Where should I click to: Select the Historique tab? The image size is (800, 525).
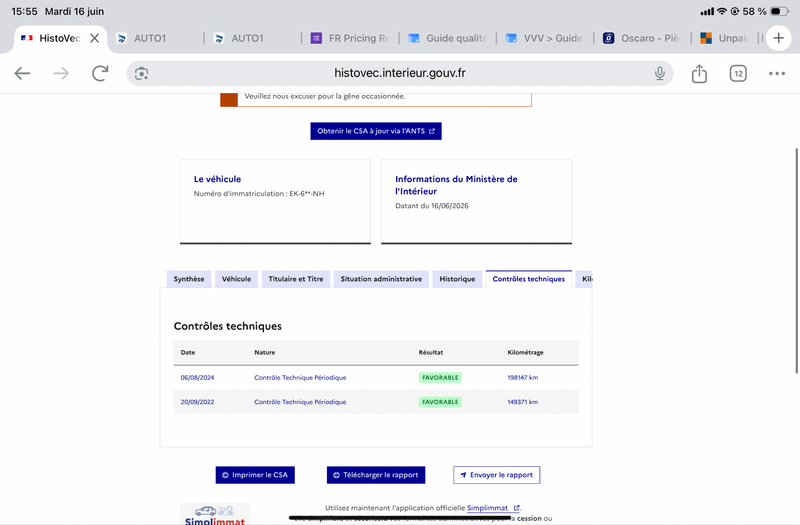tap(457, 279)
